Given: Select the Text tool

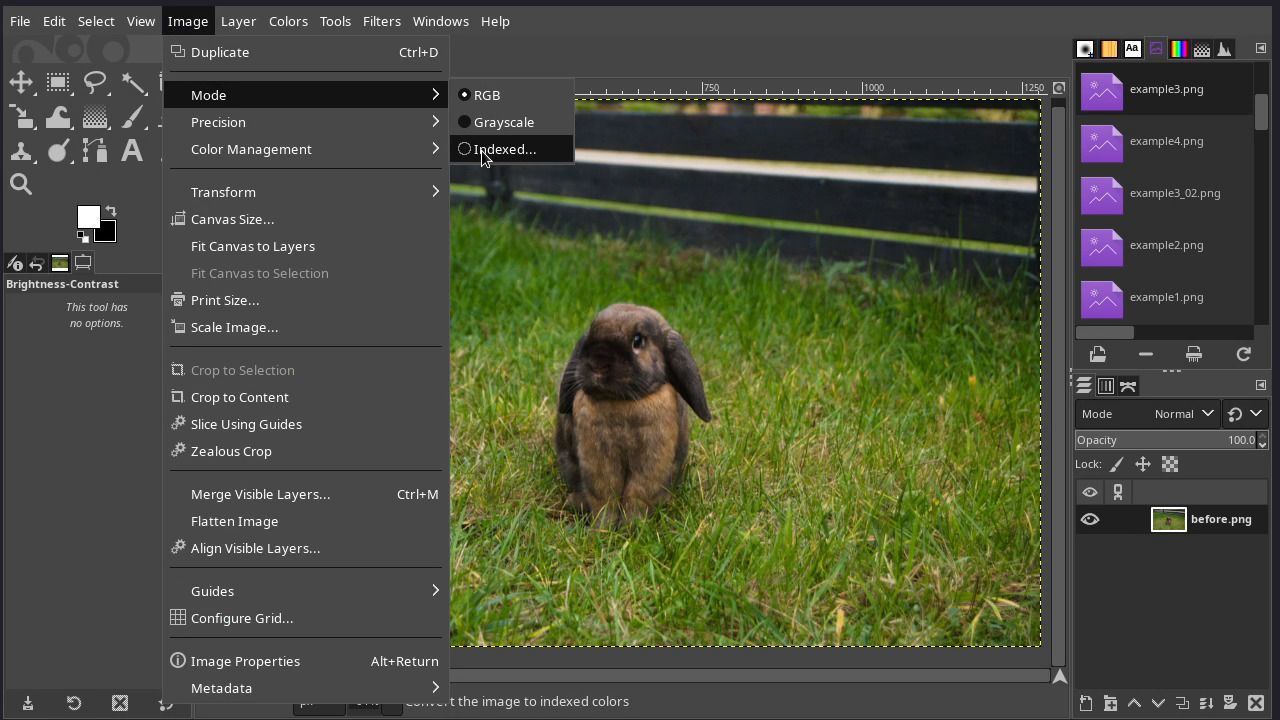Looking at the screenshot, I should (x=131, y=151).
